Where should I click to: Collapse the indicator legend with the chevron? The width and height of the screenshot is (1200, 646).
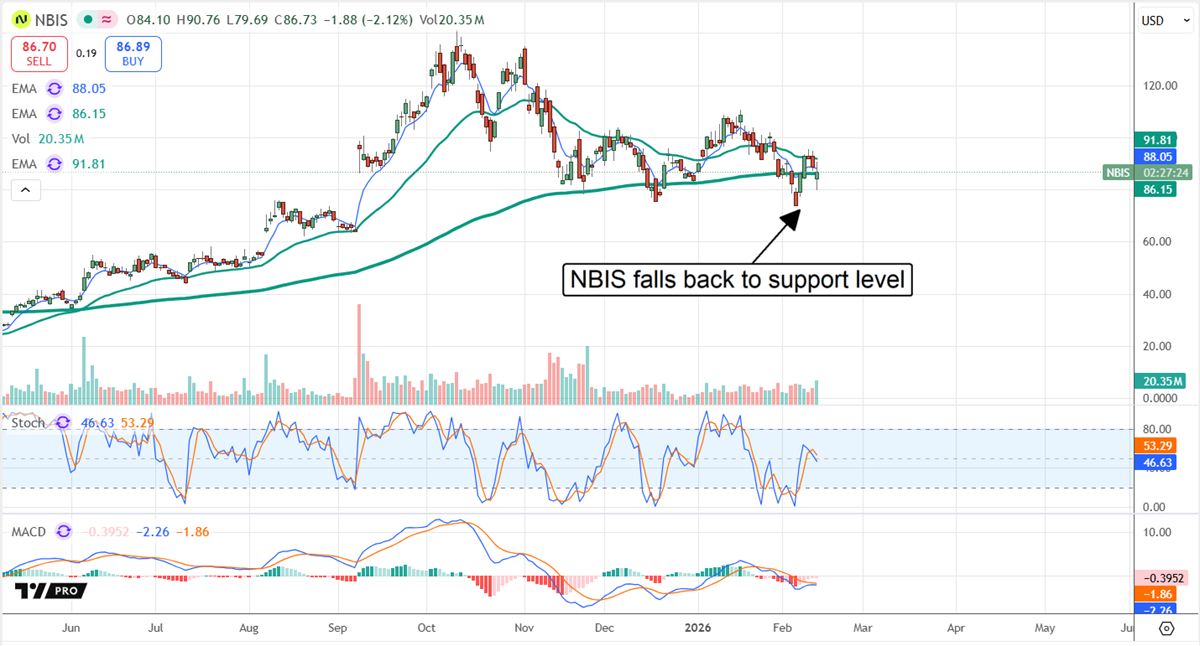25,189
